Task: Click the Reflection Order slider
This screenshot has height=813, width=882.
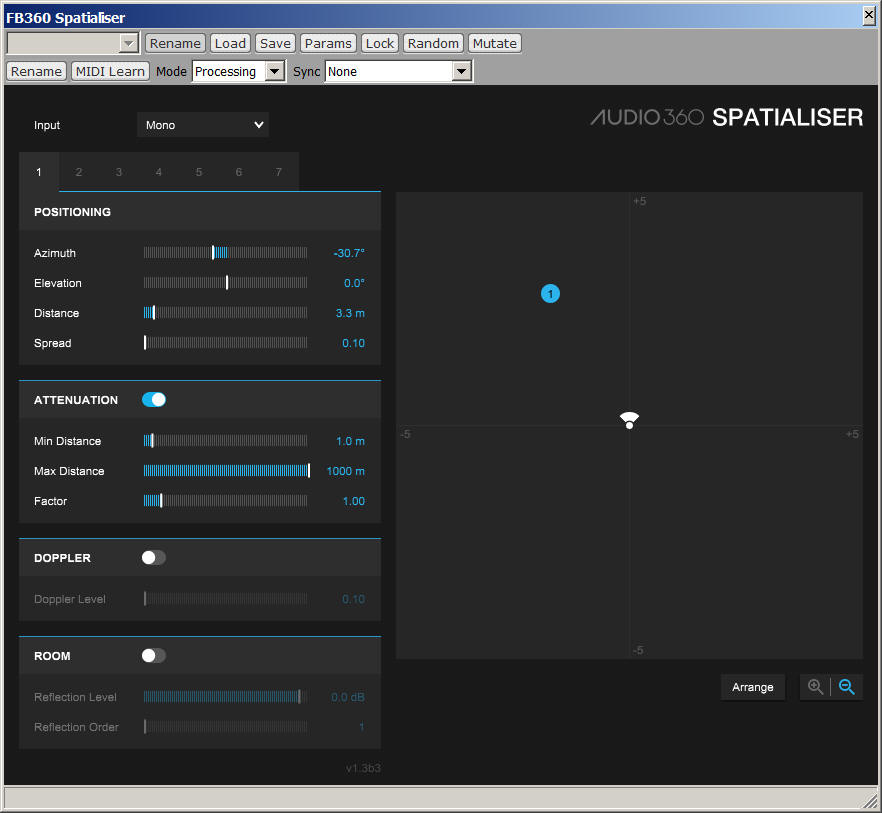Action: (x=226, y=726)
